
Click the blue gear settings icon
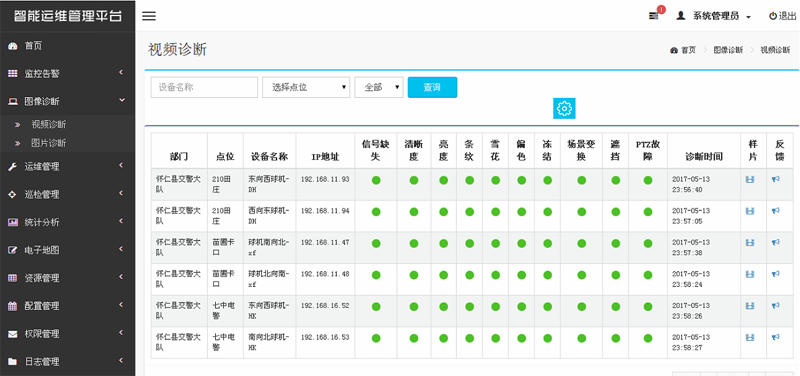pos(564,108)
